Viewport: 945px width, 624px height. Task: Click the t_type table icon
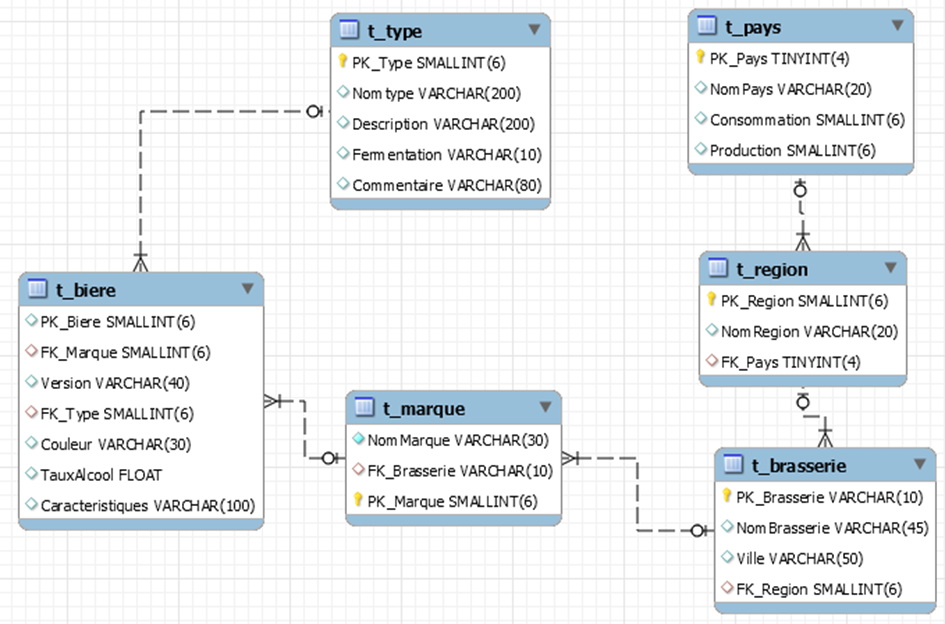pyautogui.click(x=349, y=31)
